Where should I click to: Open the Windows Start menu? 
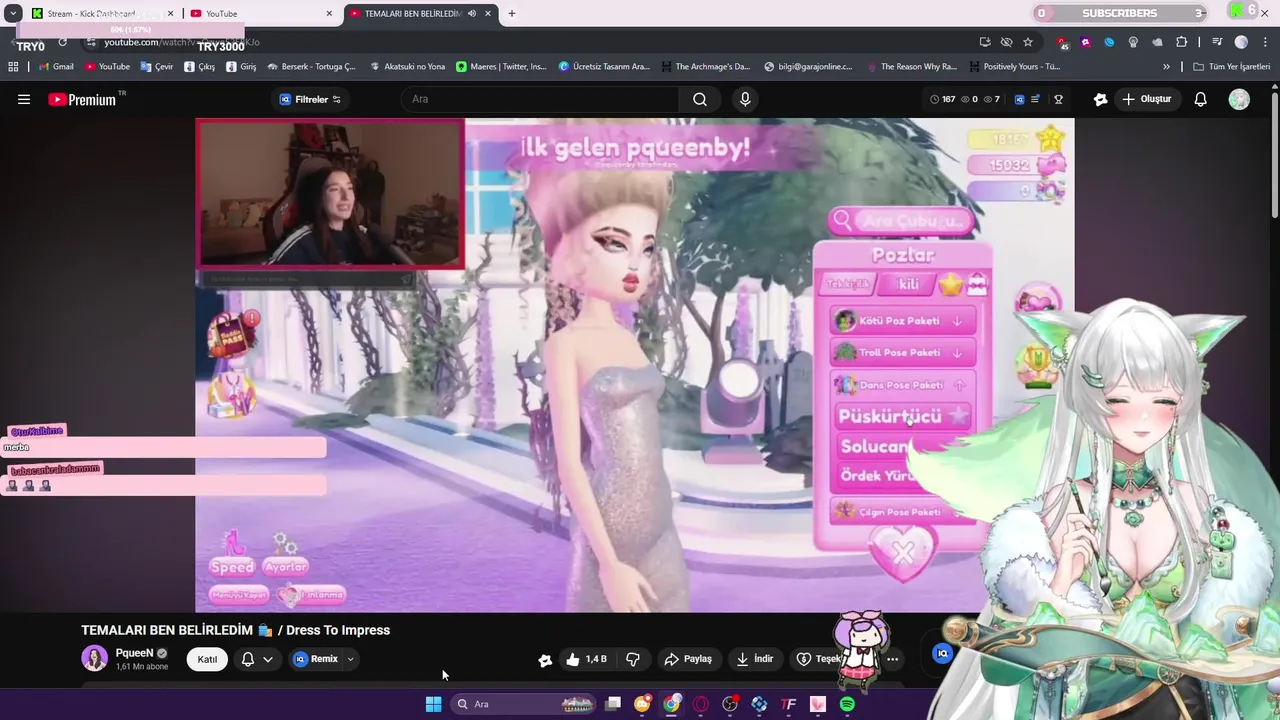tap(433, 704)
